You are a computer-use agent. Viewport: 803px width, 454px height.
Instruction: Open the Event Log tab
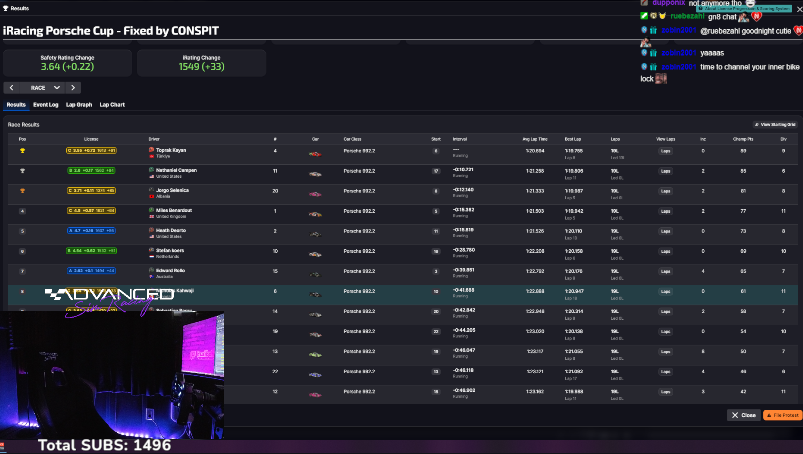tap(46, 104)
